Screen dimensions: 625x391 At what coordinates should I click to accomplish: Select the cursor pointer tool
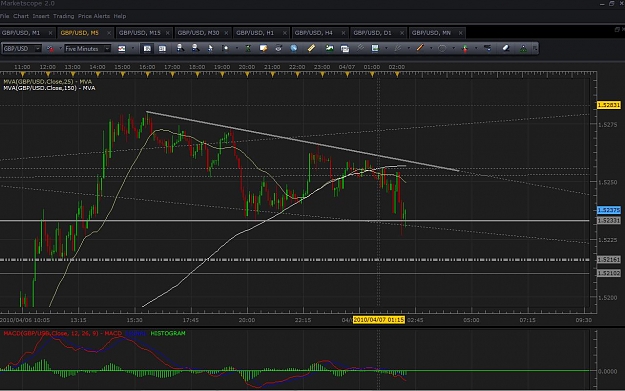coord(210,48)
